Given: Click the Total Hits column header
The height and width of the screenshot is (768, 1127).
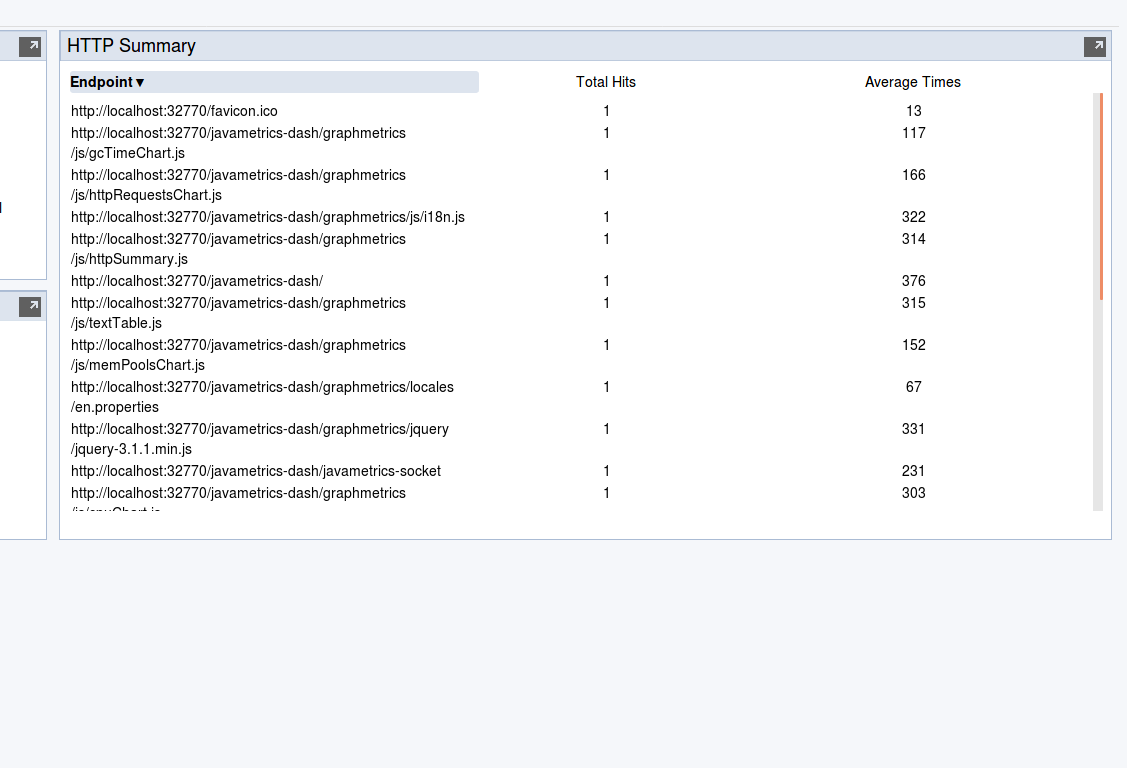Looking at the screenshot, I should [x=605, y=82].
